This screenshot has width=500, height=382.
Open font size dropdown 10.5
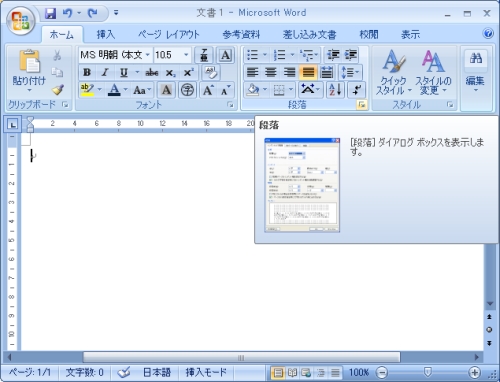click(186, 55)
